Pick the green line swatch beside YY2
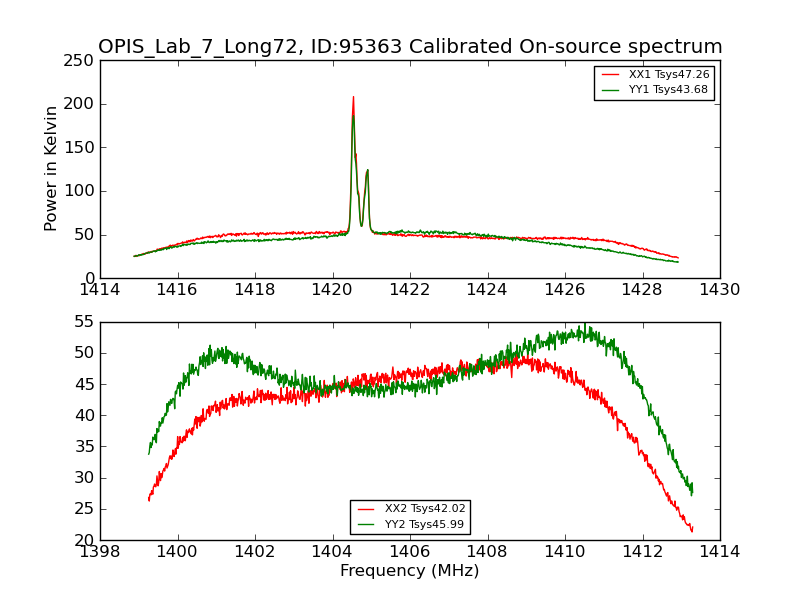This screenshot has height=600, width=800. coord(366,524)
